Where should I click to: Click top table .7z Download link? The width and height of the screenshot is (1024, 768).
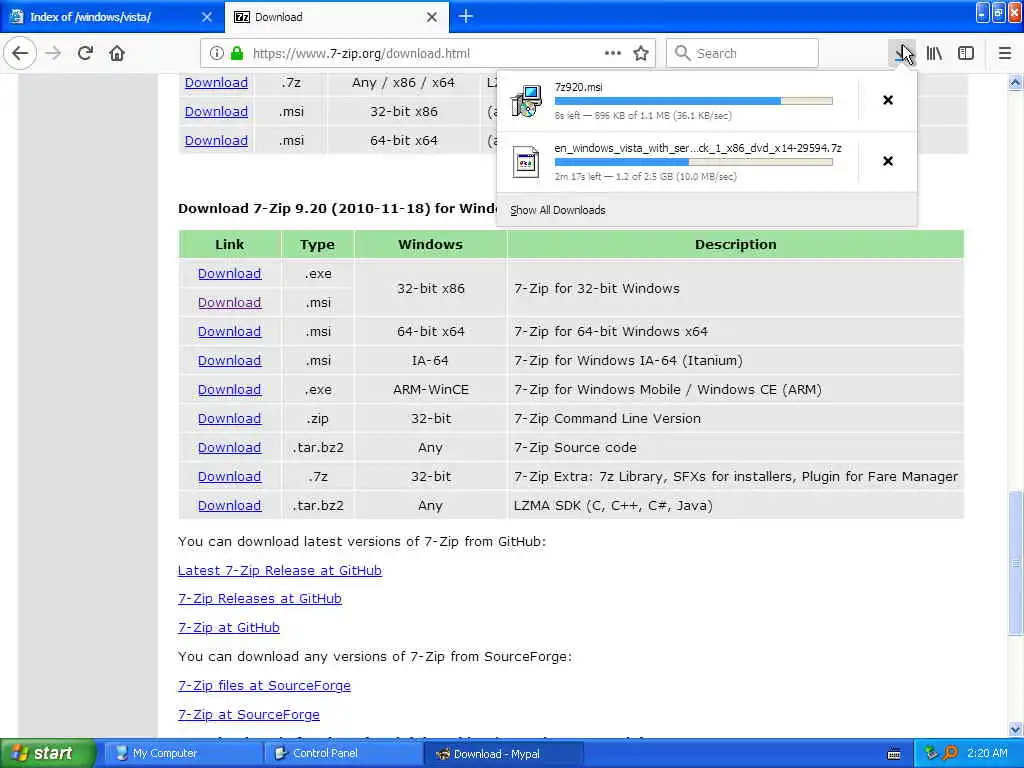pos(216,82)
